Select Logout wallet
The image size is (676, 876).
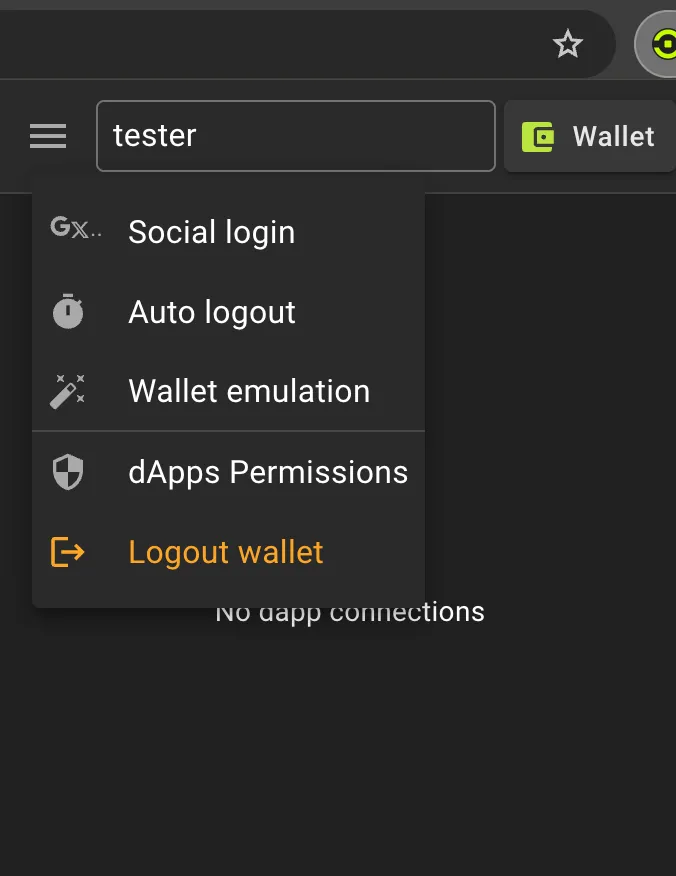[225, 551]
